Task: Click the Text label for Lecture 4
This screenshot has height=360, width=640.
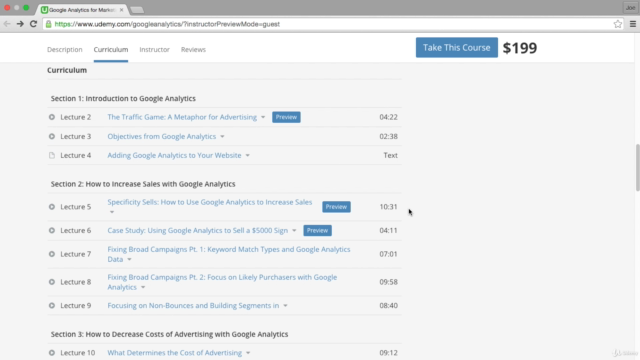Action: click(x=390, y=155)
